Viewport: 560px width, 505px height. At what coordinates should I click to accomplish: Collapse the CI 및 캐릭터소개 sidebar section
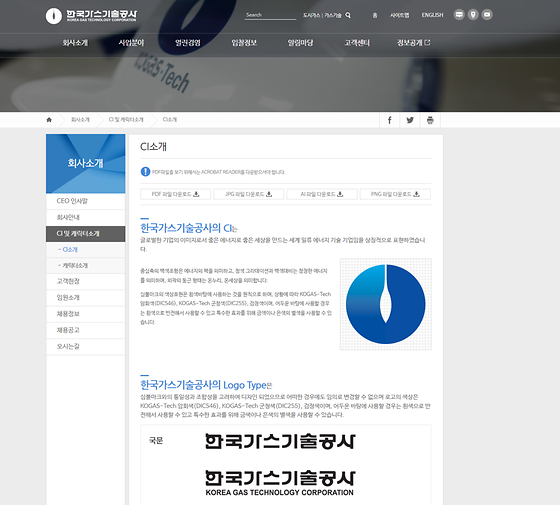point(86,234)
